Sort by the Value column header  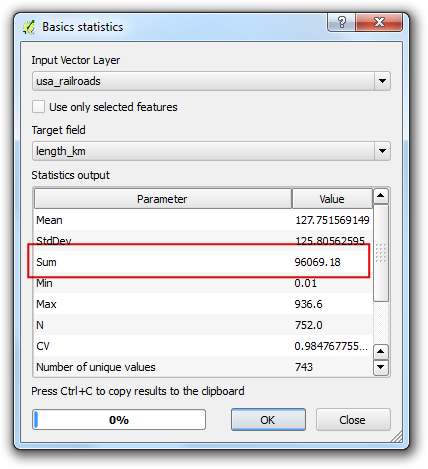(x=332, y=199)
